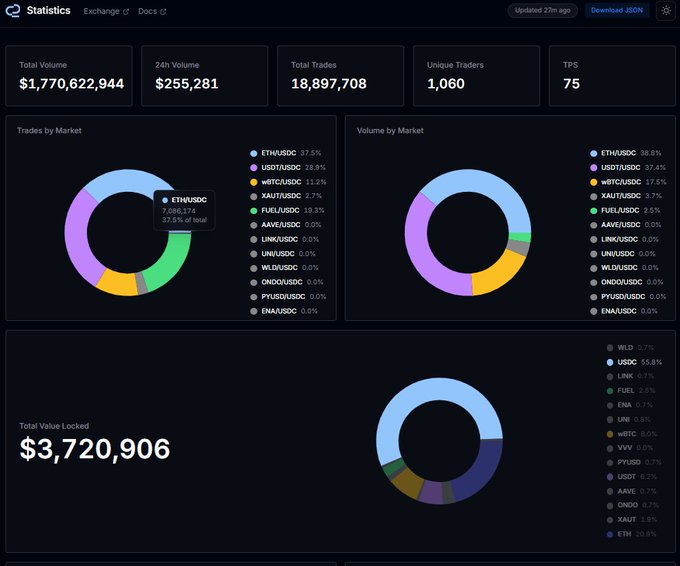This screenshot has height=566, width=680.
Task: Open the Exchange external link
Action: (106, 11)
